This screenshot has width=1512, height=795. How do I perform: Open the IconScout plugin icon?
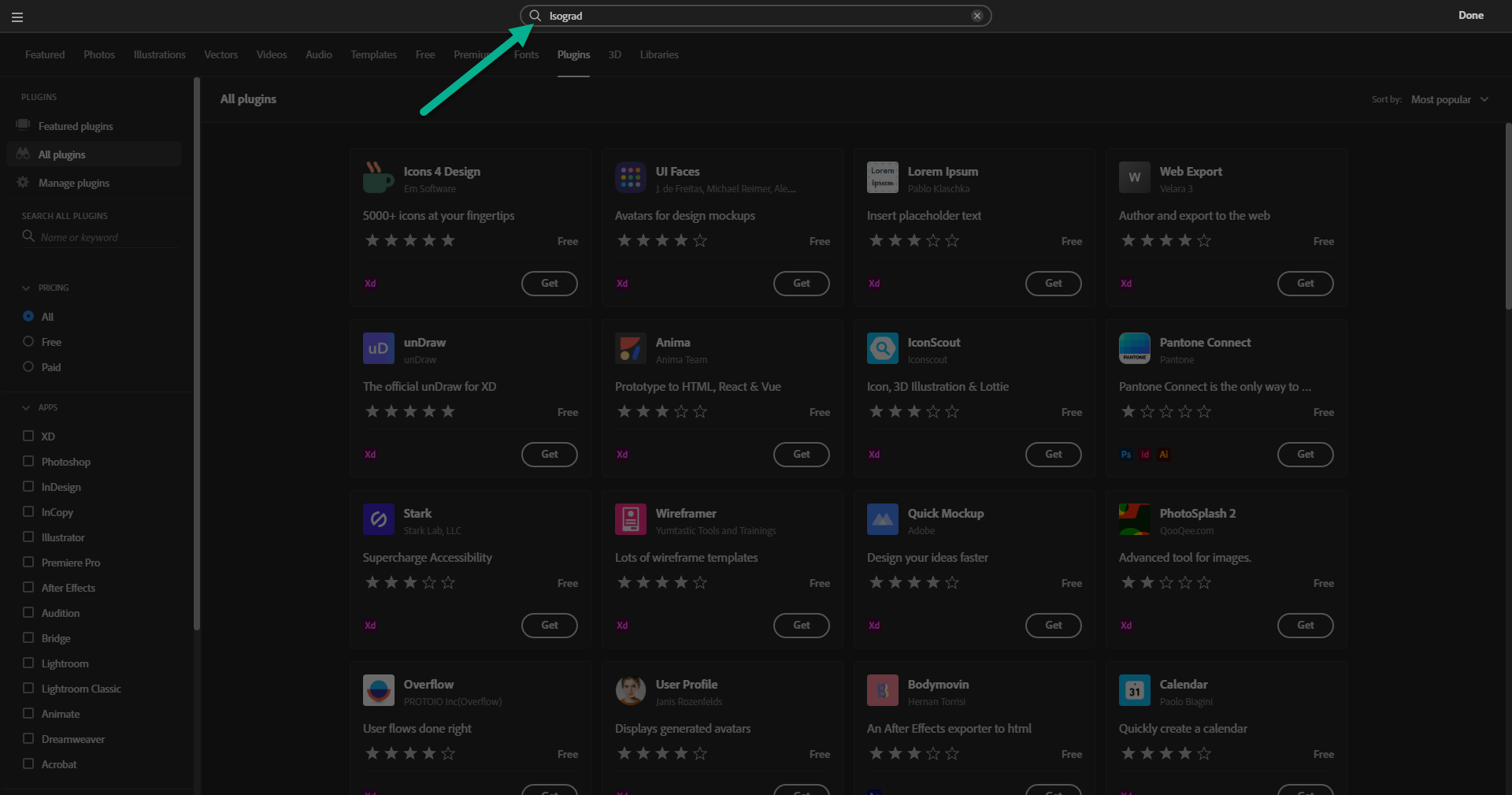tap(883, 348)
